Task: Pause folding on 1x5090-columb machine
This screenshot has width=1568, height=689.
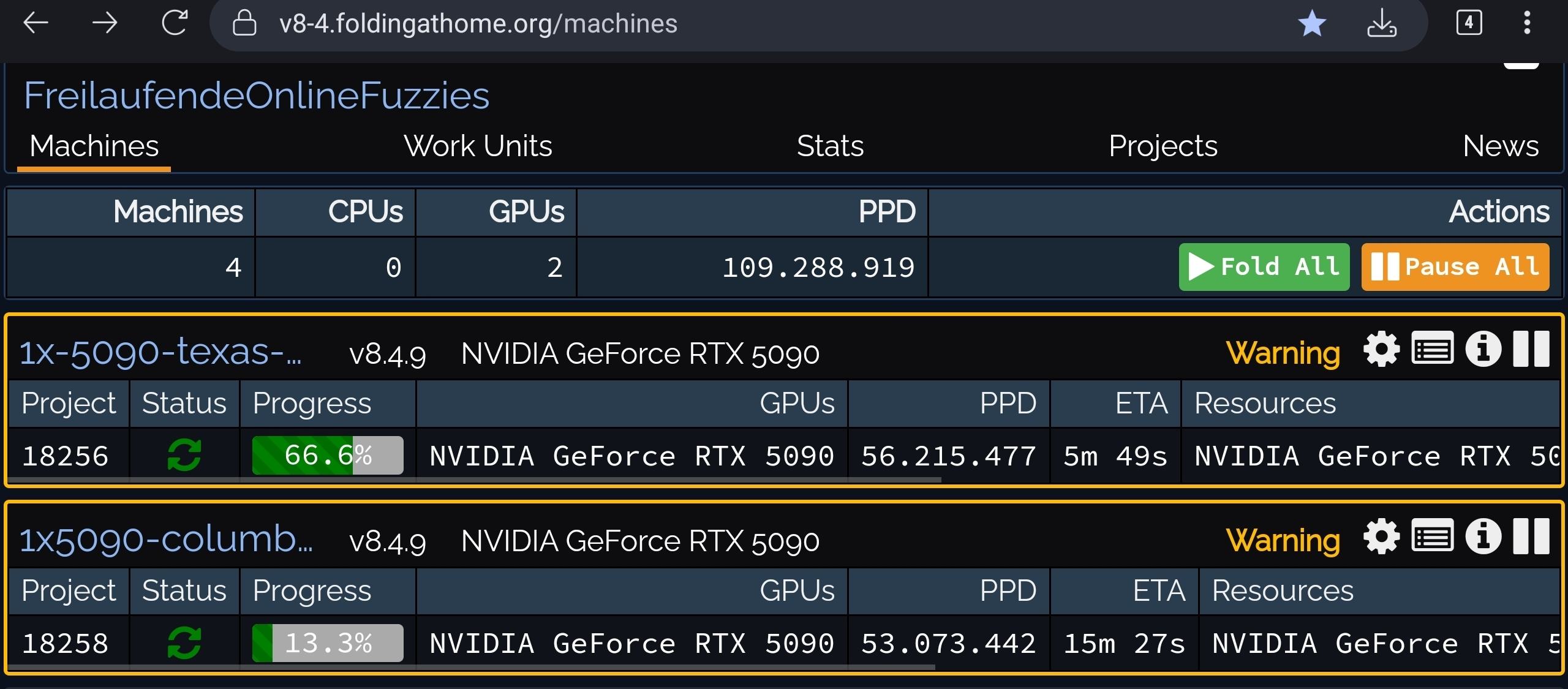Action: pyautogui.click(x=1531, y=537)
